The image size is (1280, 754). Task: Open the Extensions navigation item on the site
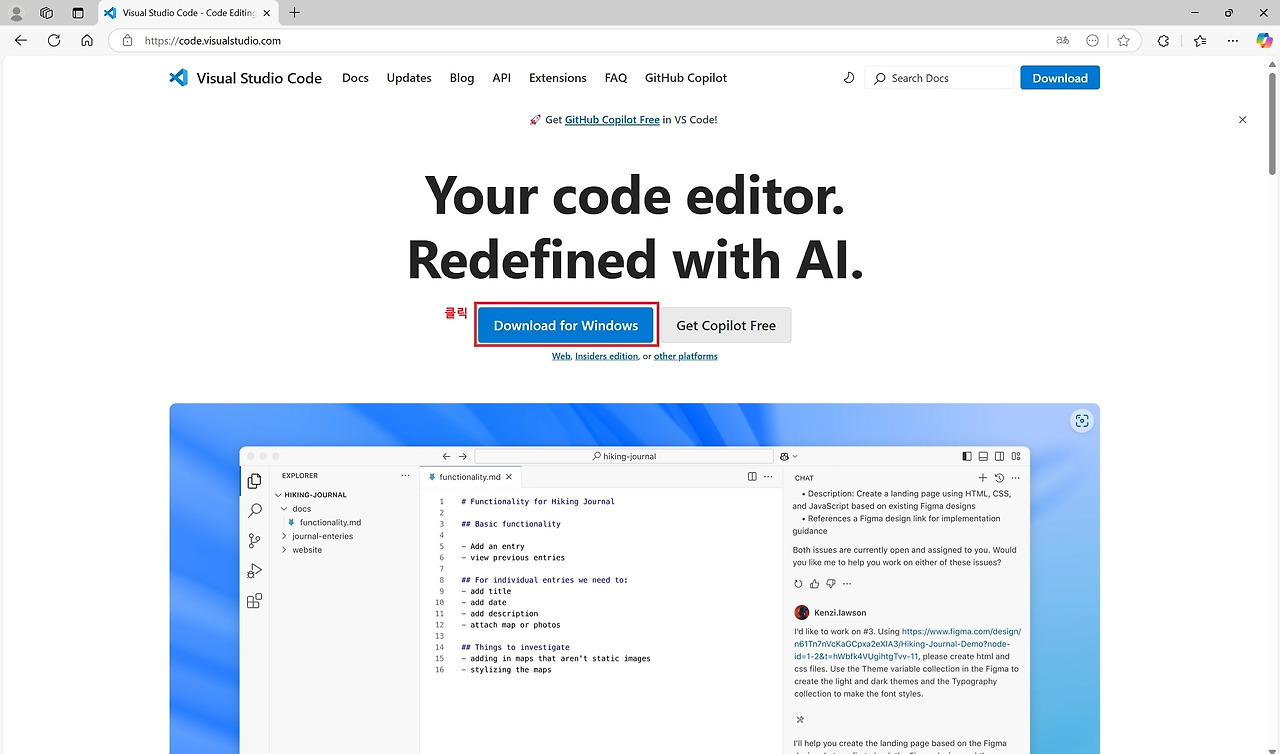[558, 78]
